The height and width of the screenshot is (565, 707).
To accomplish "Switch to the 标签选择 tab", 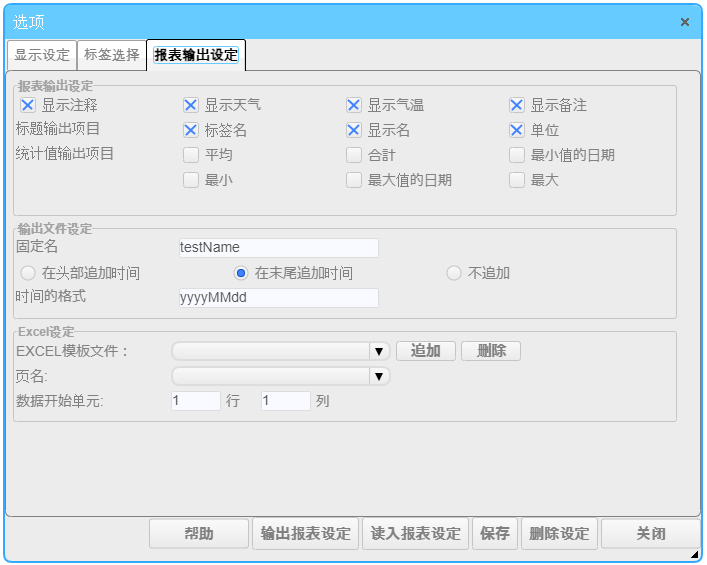I will [112, 56].
